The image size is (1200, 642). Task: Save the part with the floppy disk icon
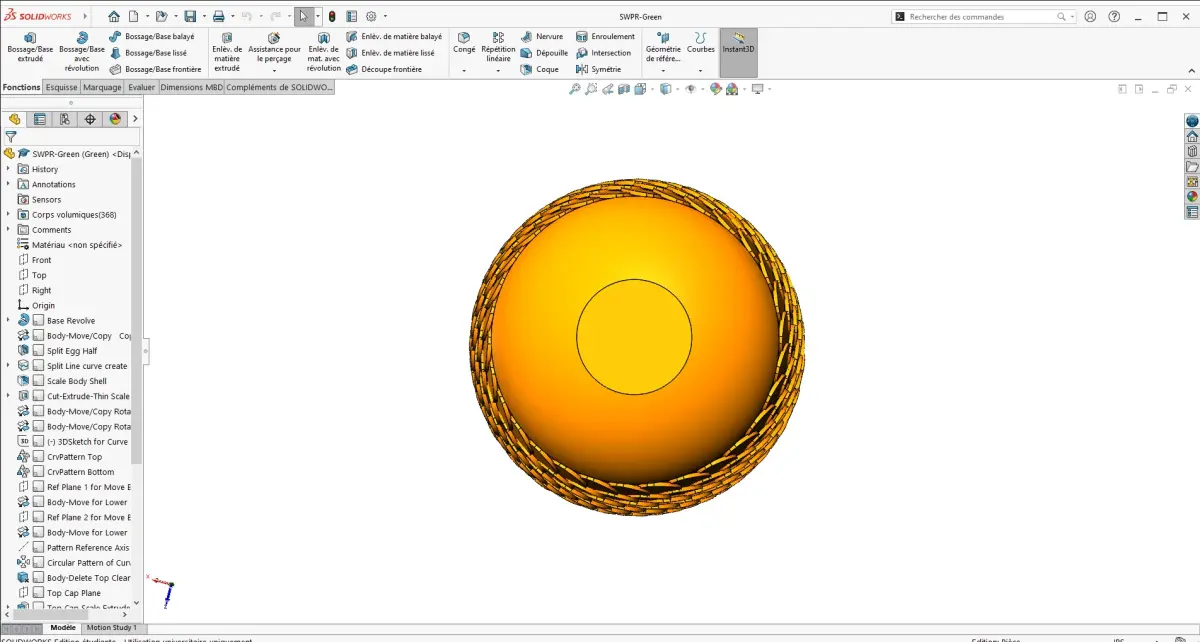coord(189,16)
